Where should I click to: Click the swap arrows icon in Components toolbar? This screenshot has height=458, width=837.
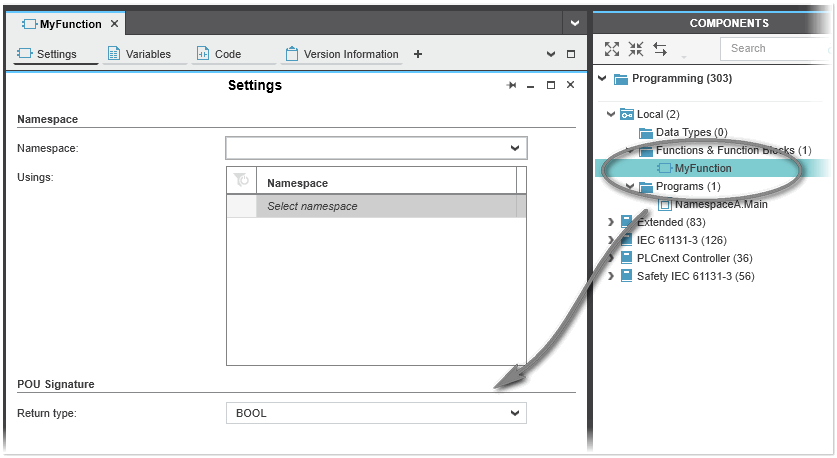pos(660,49)
